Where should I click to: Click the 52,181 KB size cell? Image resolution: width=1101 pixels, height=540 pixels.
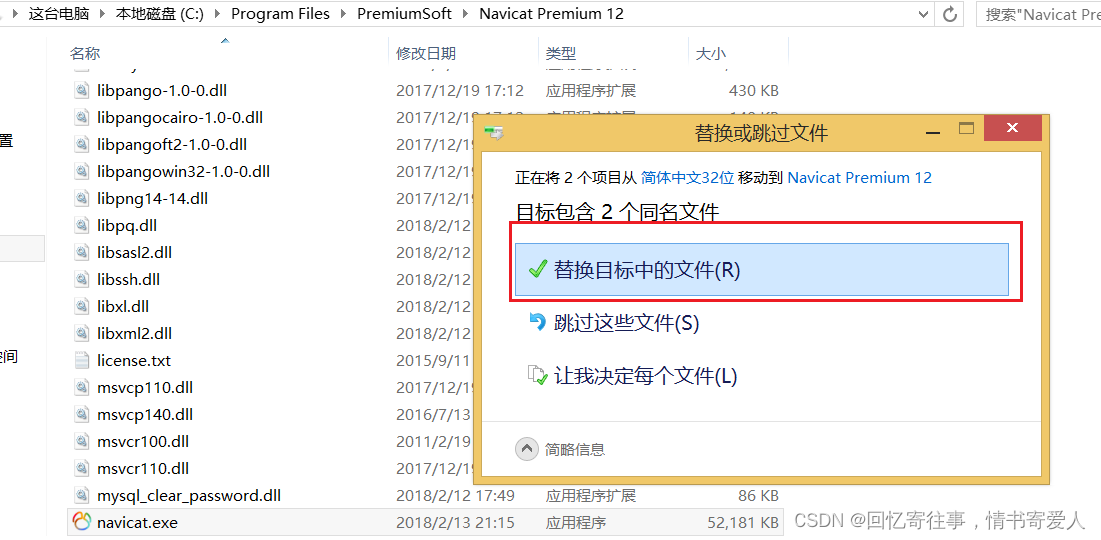pyautogui.click(x=741, y=522)
